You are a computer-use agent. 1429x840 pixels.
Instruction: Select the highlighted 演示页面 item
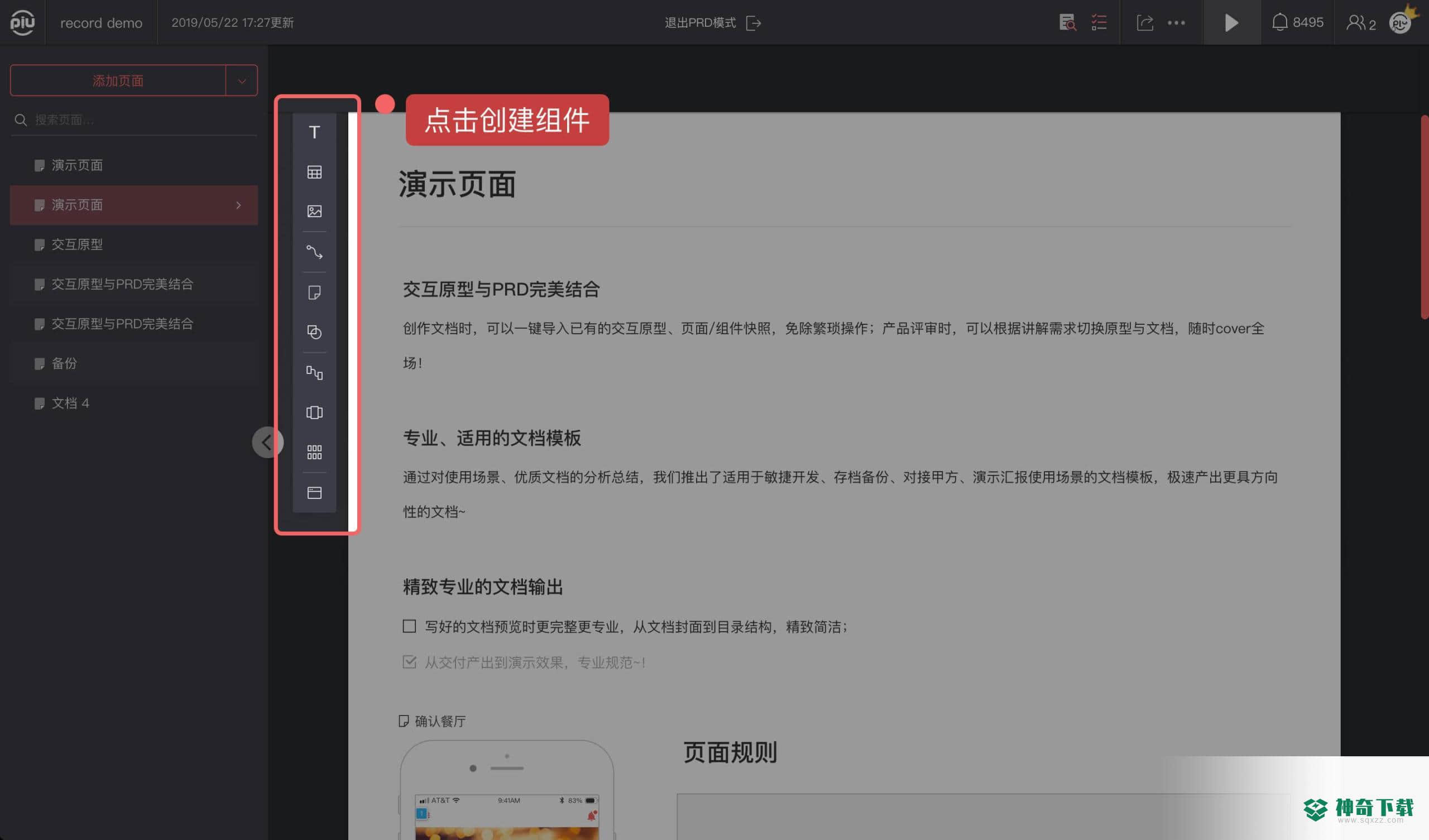pyautogui.click(x=134, y=205)
